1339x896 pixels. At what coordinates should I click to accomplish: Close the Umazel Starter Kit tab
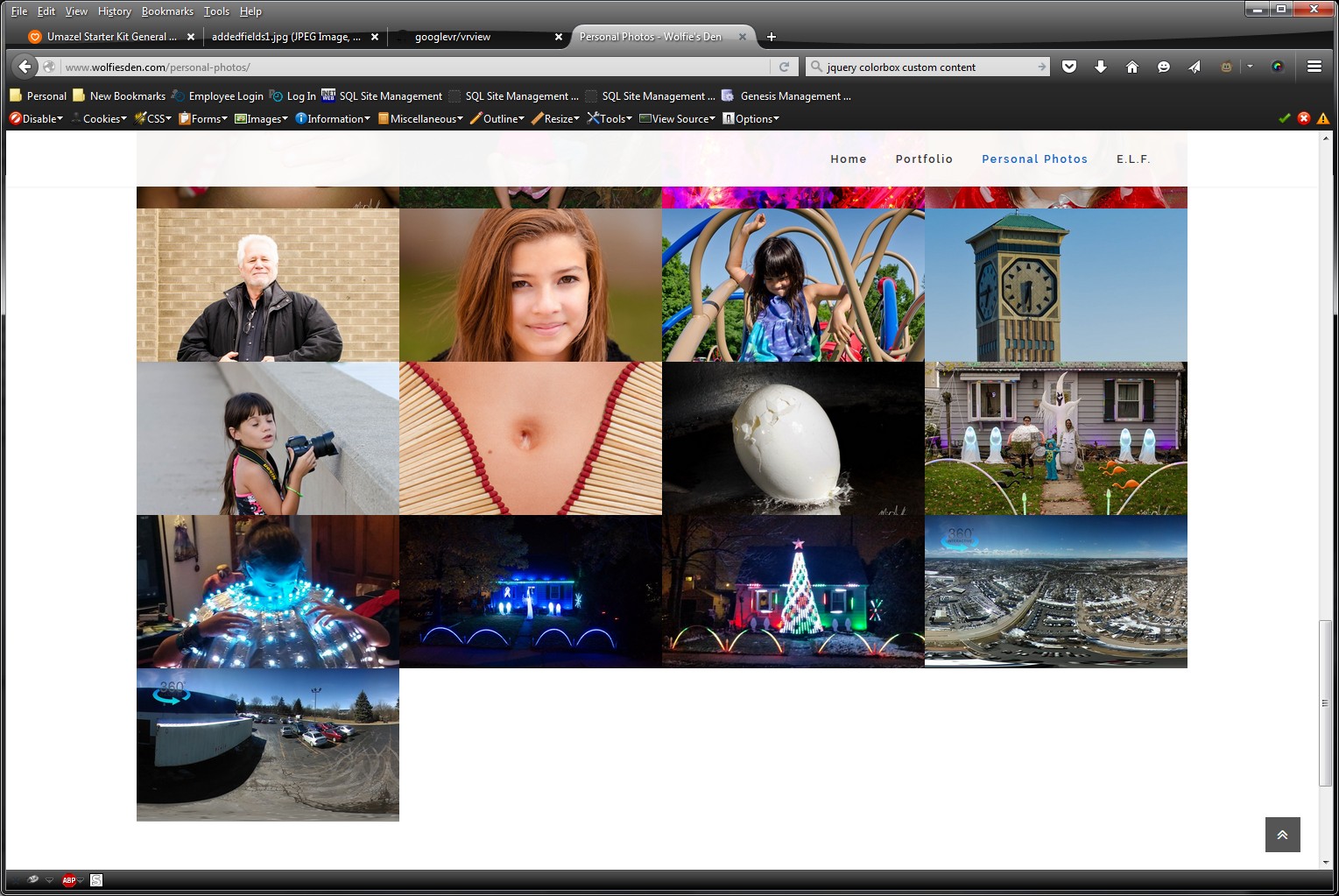click(x=191, y=37)
